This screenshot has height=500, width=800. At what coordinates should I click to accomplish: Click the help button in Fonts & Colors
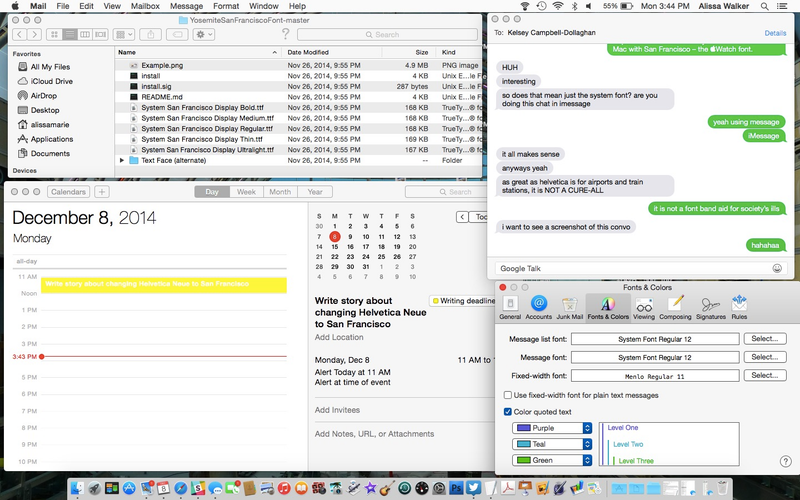(786, 461)
